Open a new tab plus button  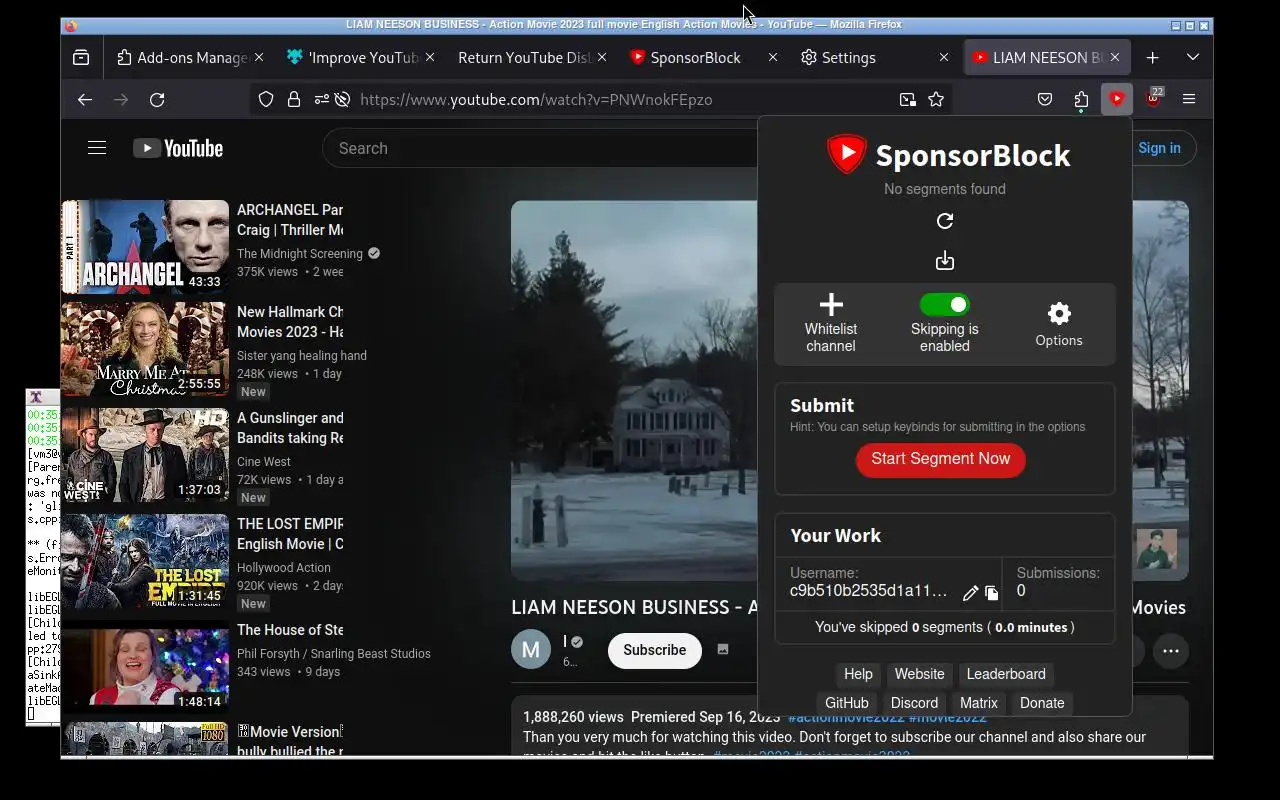coord(1153,58)
